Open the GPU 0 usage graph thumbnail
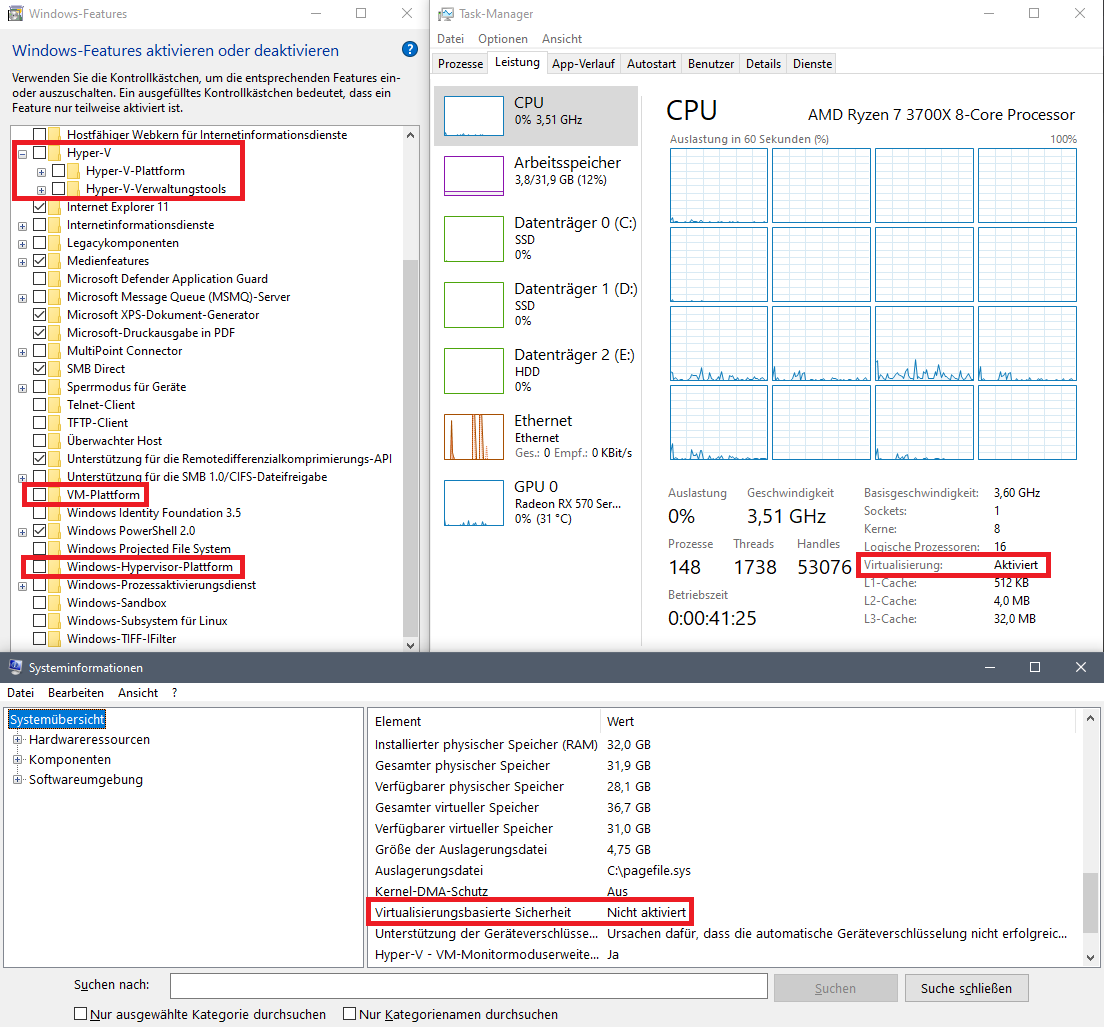This screenshot has width=1104, height=1027. pos(474,503)
